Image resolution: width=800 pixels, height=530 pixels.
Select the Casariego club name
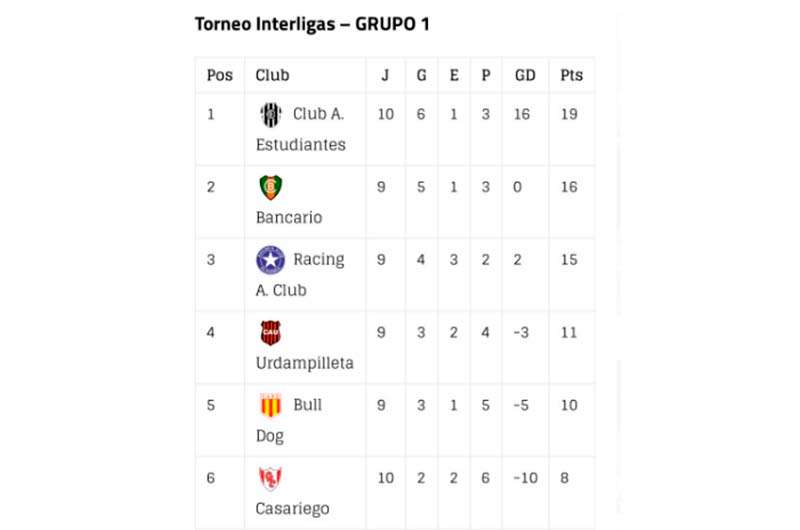click(x=292, y=509)
